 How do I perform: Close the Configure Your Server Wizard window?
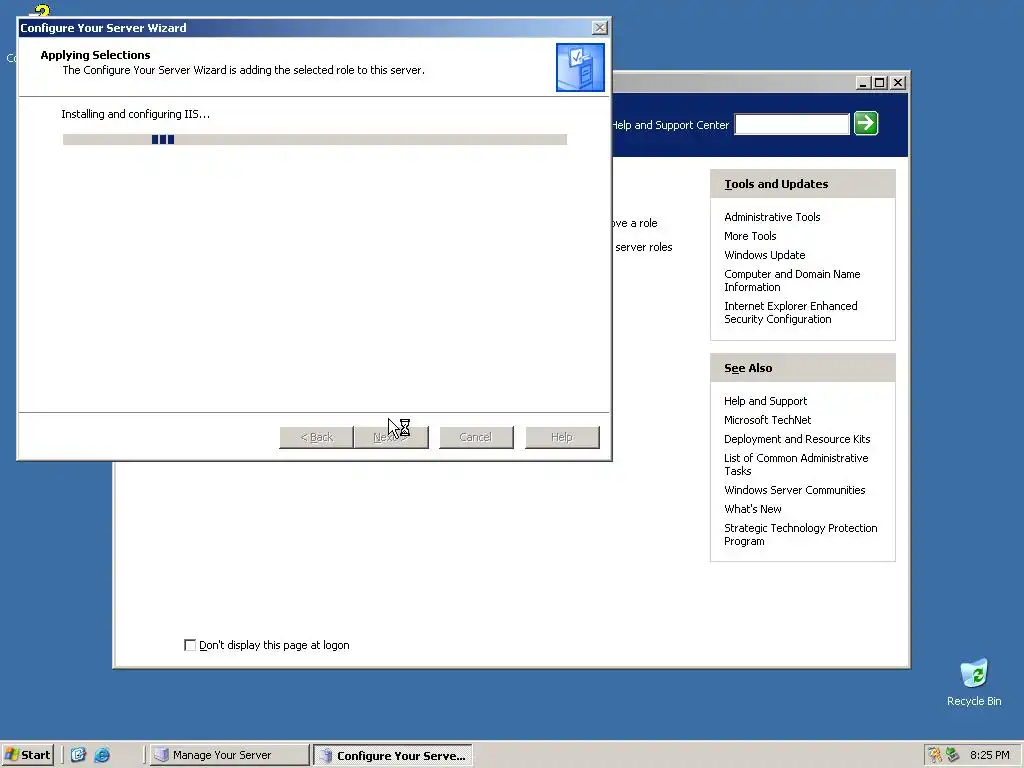click(x=600, y=27)
